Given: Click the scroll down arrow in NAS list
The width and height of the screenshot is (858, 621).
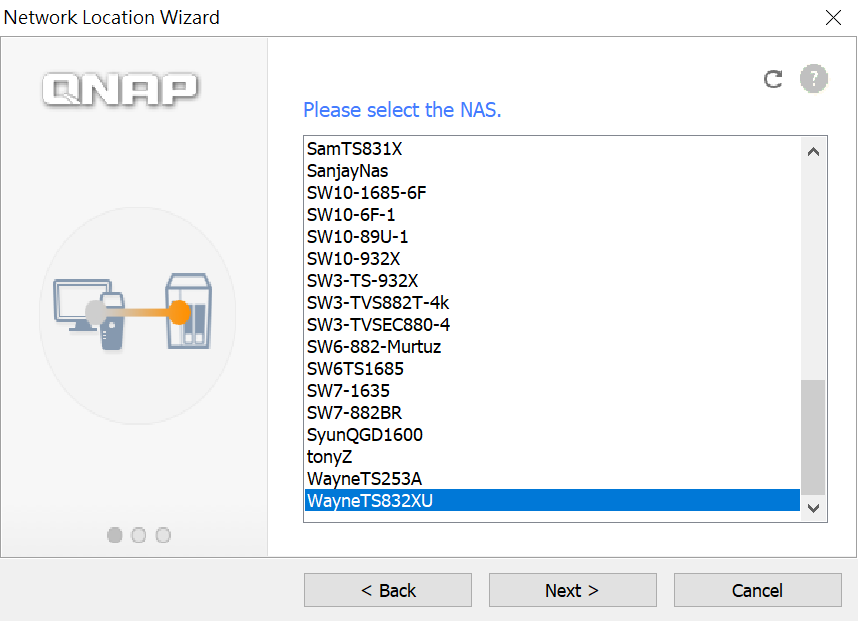Looking at the screenshot, I should [x=814, y=508].
